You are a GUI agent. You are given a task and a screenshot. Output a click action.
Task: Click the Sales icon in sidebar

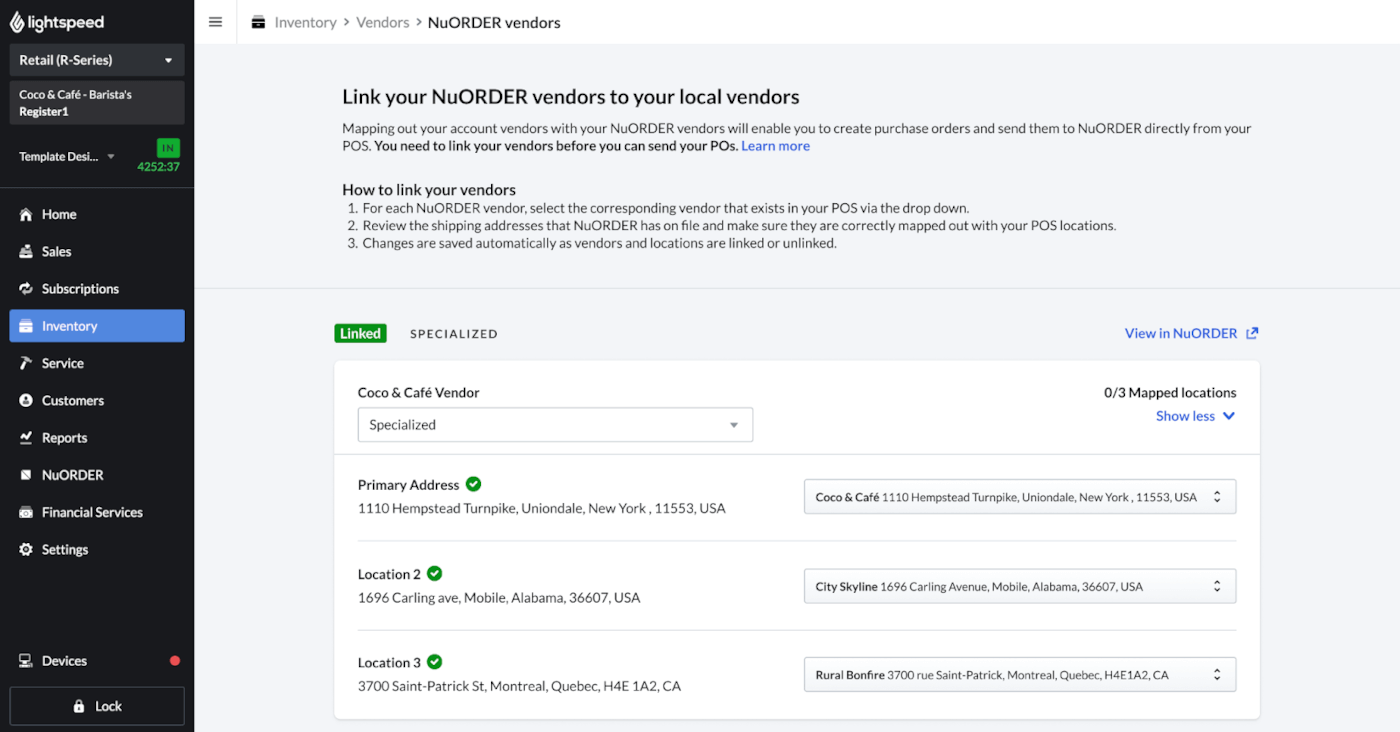(x=26, y=252)
